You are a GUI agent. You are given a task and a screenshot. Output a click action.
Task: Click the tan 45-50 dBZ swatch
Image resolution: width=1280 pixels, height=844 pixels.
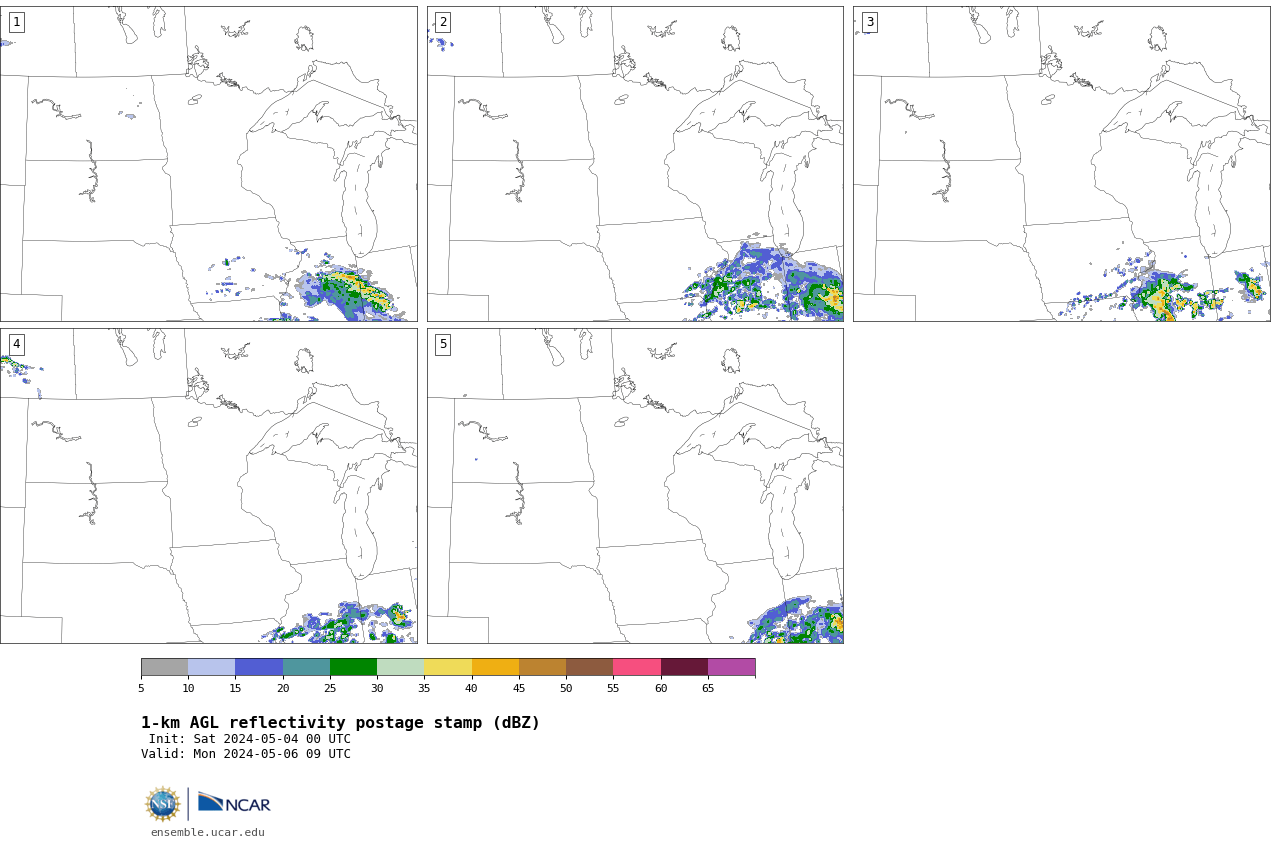pos(542,667)
